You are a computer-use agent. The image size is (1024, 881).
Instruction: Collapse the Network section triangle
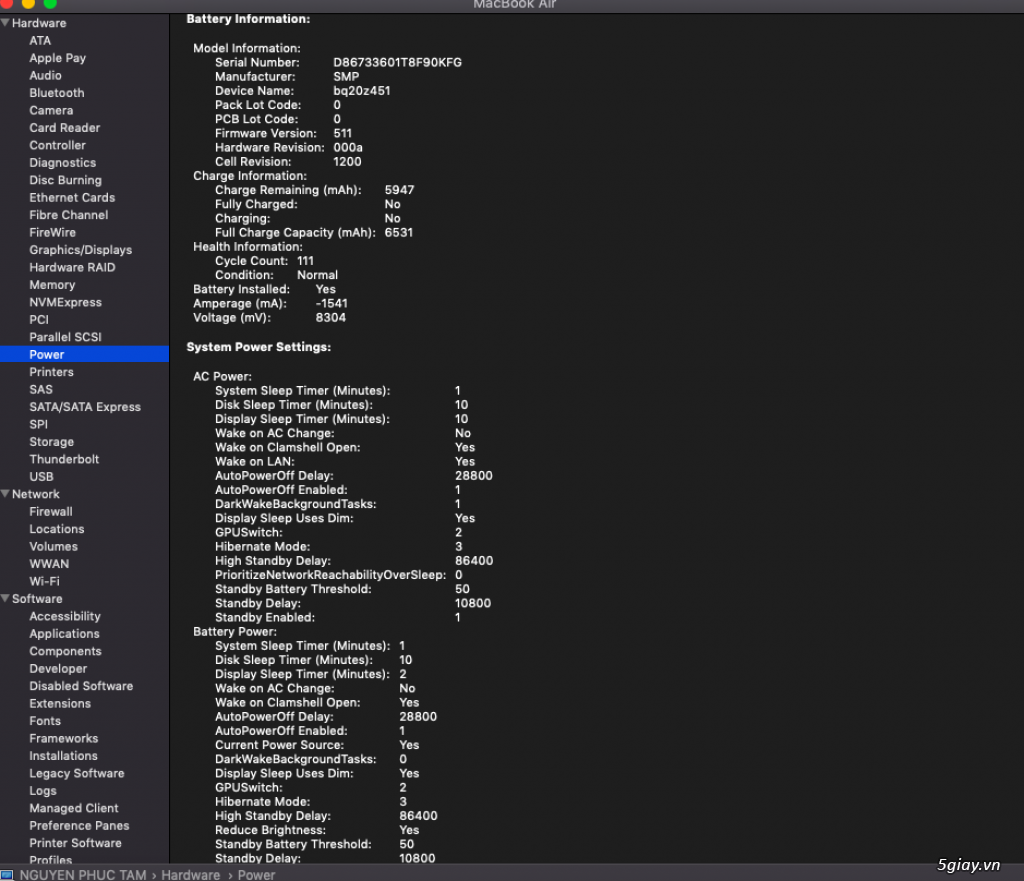pyautogui.click(x=5, y=494)
